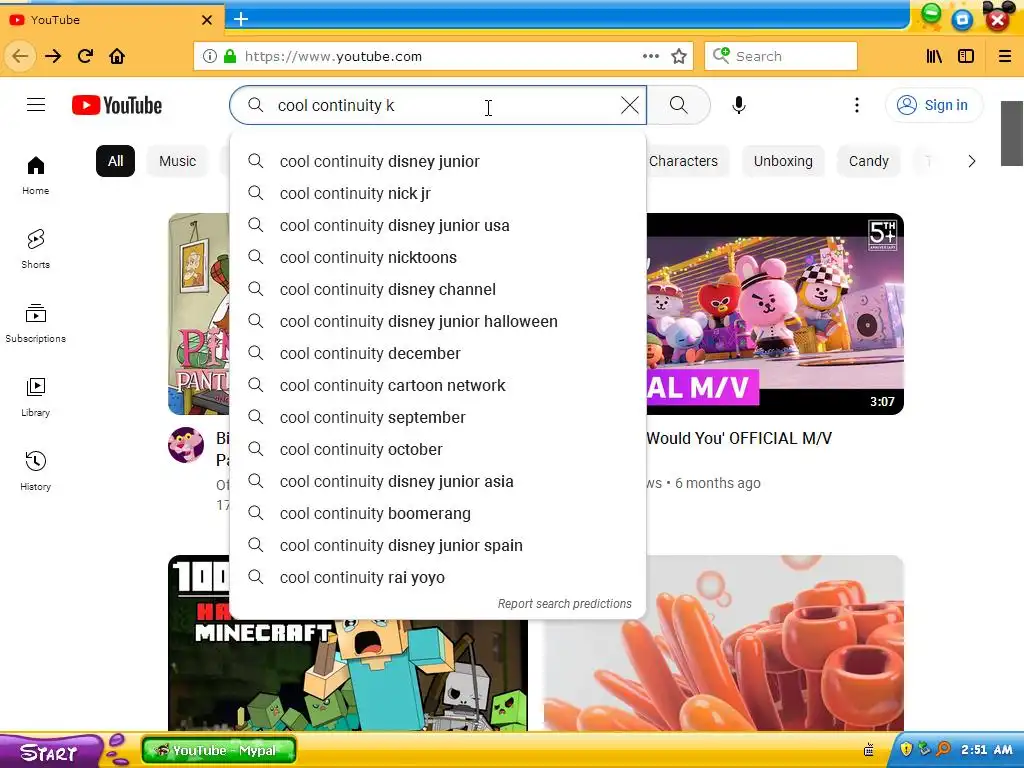
Task: Select the Candy filter chip
Action: tap(869, 161)
